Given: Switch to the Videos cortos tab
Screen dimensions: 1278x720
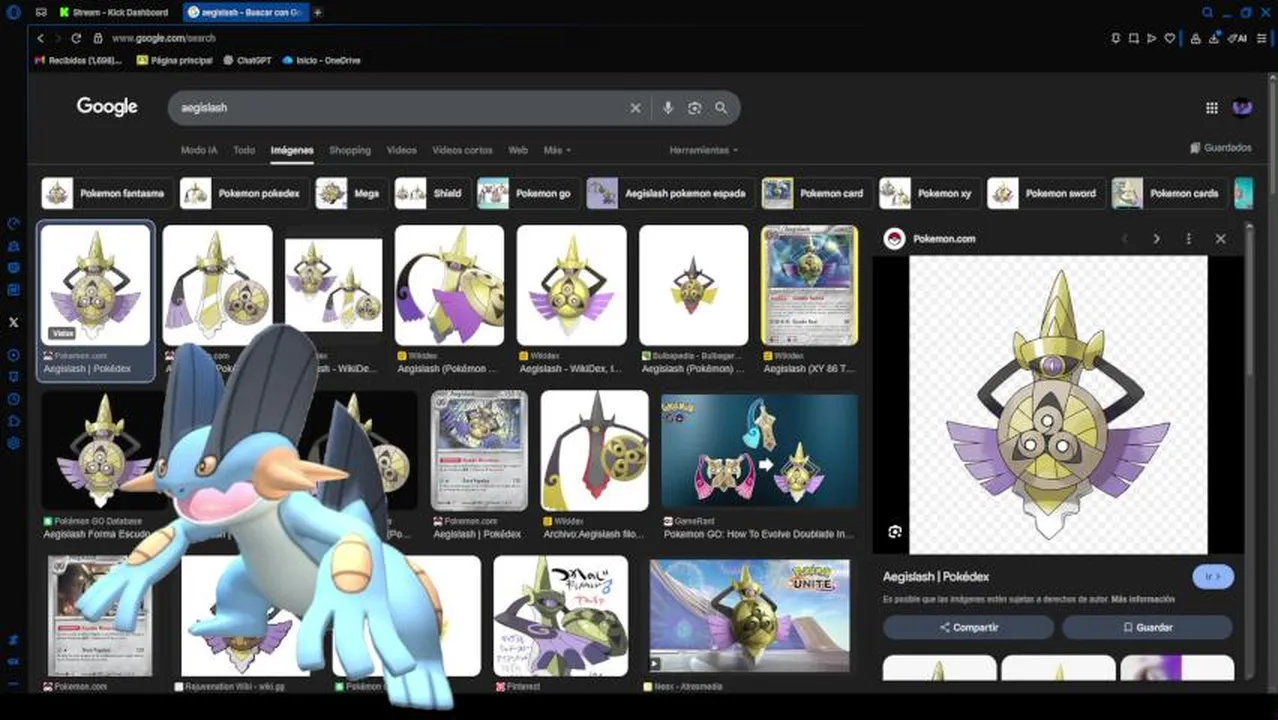Looking at the screenshot, I should pos(462,150).
